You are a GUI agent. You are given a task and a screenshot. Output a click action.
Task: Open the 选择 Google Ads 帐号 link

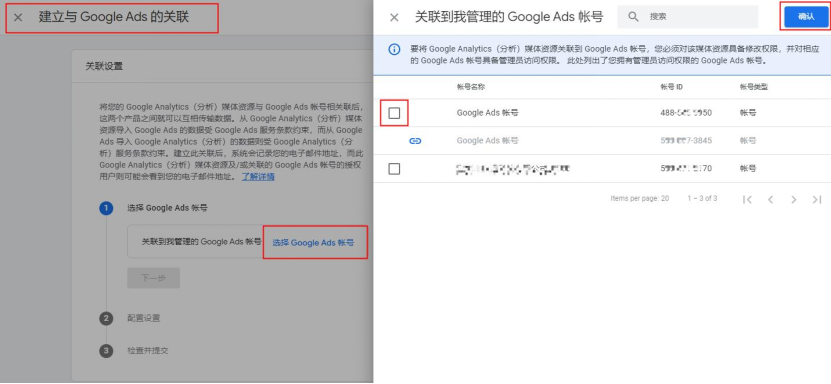point(313,243)
